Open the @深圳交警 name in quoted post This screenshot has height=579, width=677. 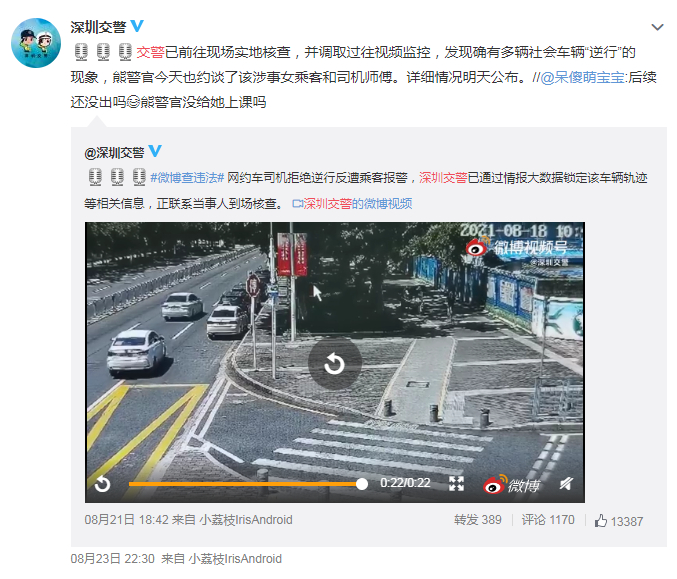coord(114,152)
